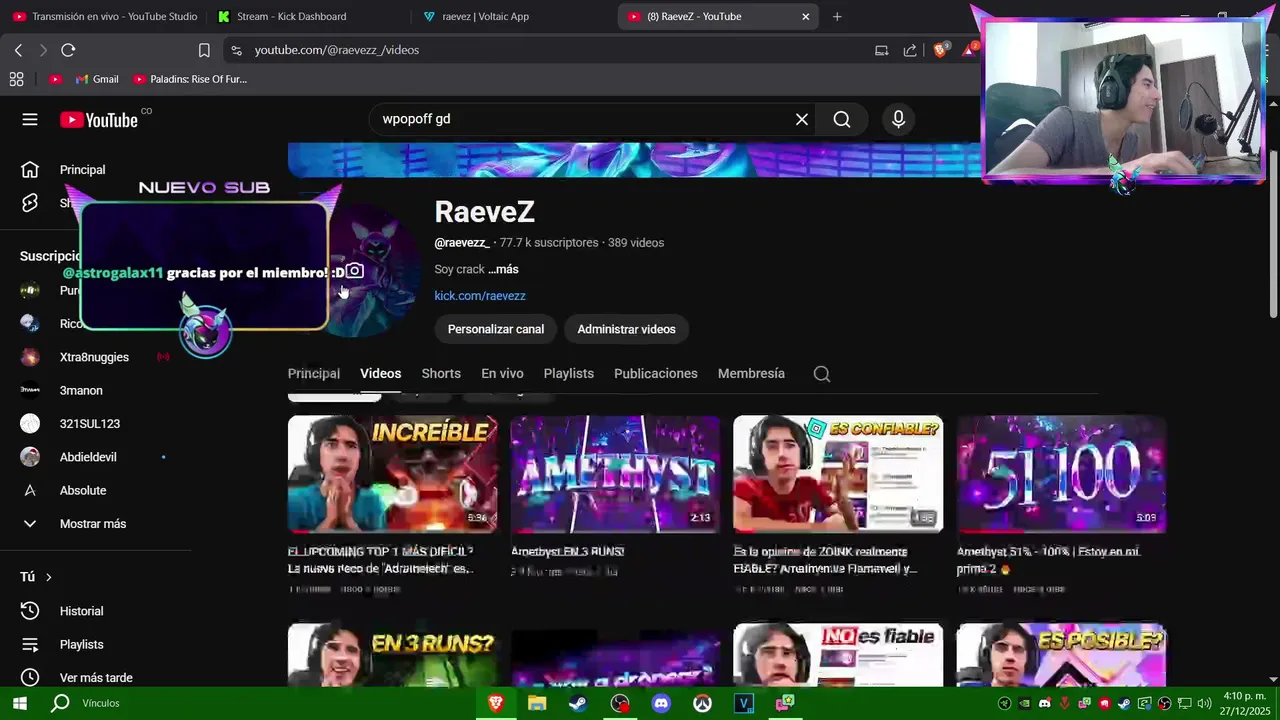Open Xtra8nuggies subscription

[x=96, y=357]
